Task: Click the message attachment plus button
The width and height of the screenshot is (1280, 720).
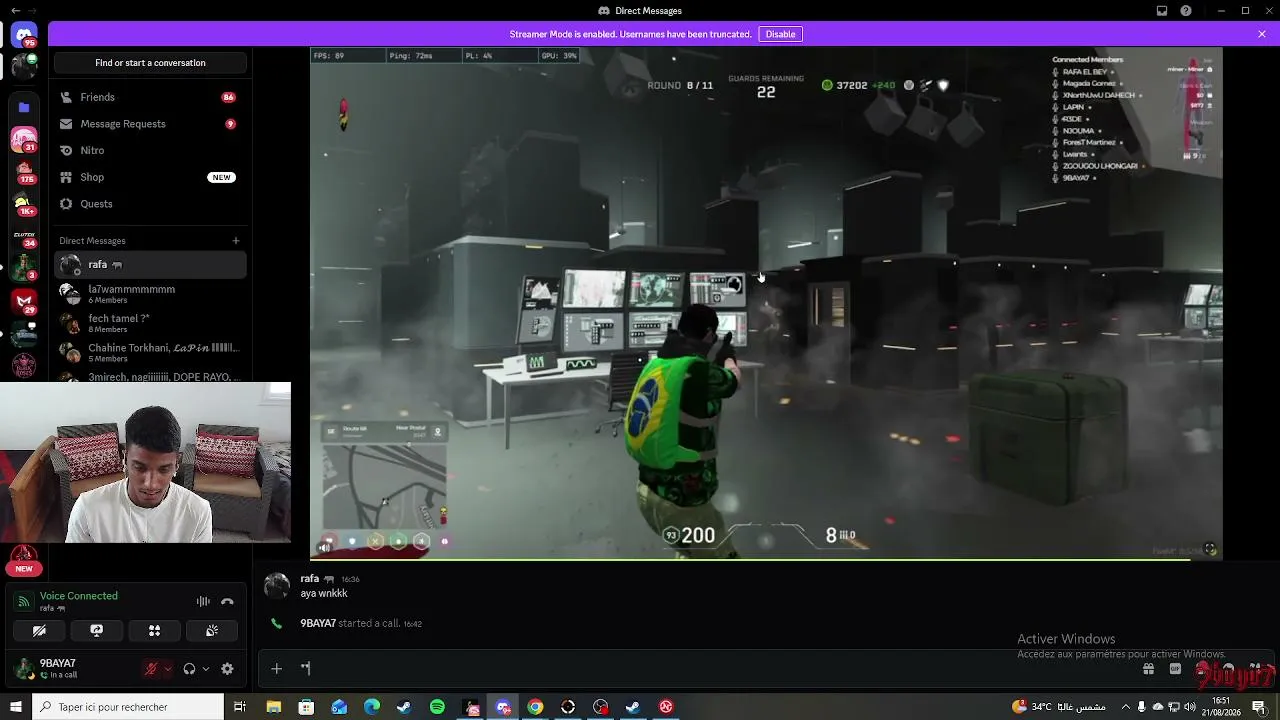Action: click(277, 669)
